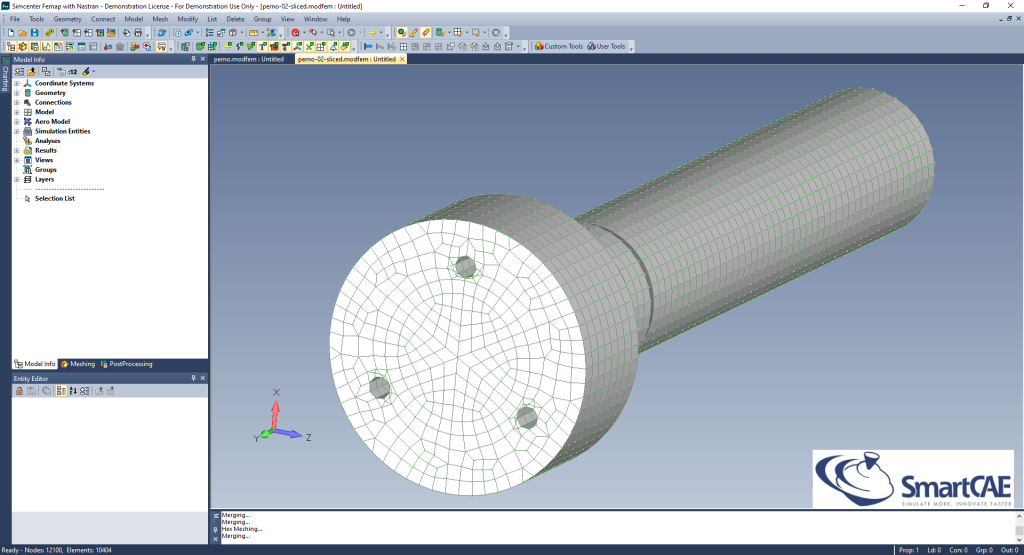Open the Help menu

344,19
